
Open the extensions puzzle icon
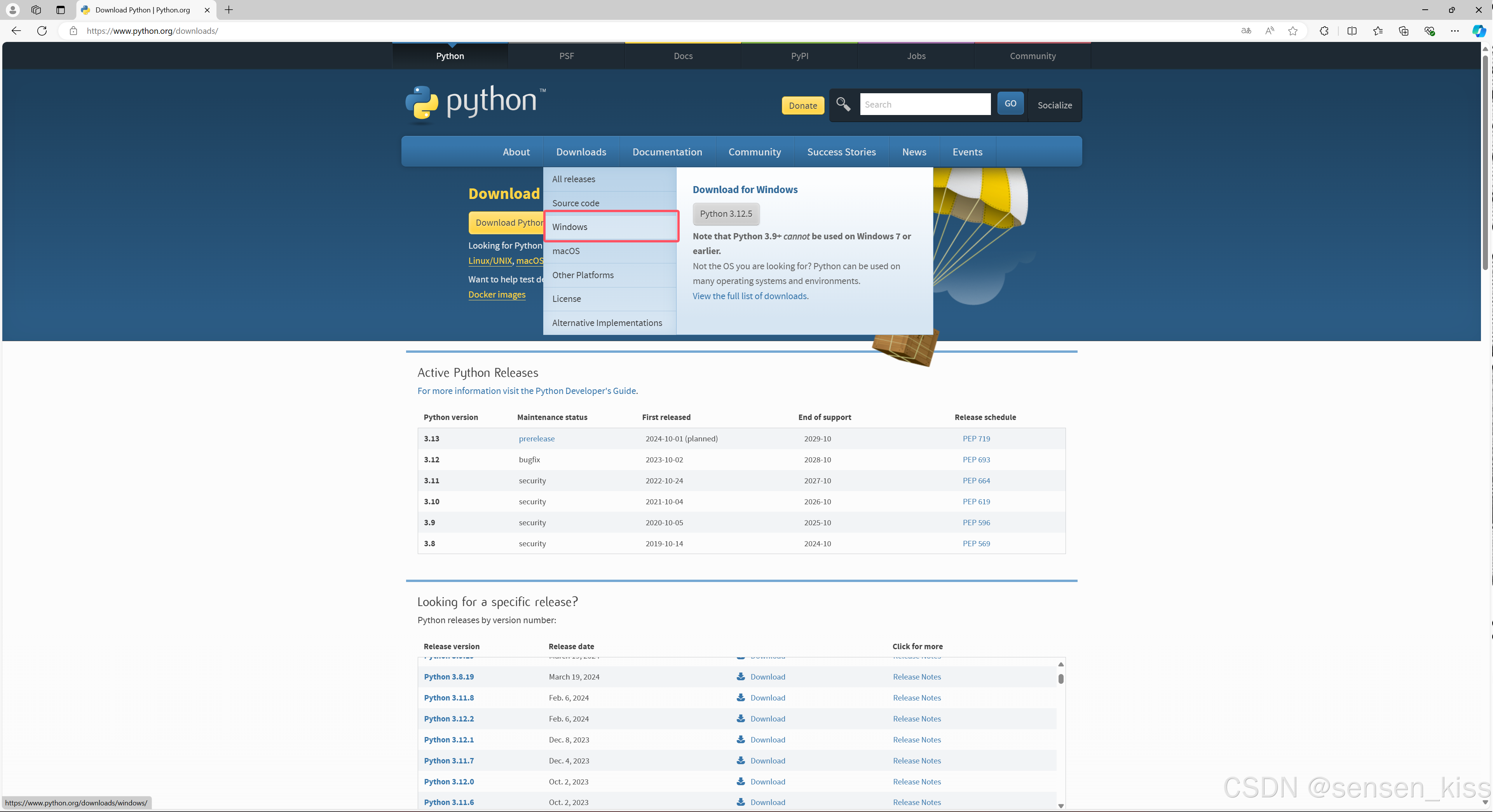point(1324,31)
